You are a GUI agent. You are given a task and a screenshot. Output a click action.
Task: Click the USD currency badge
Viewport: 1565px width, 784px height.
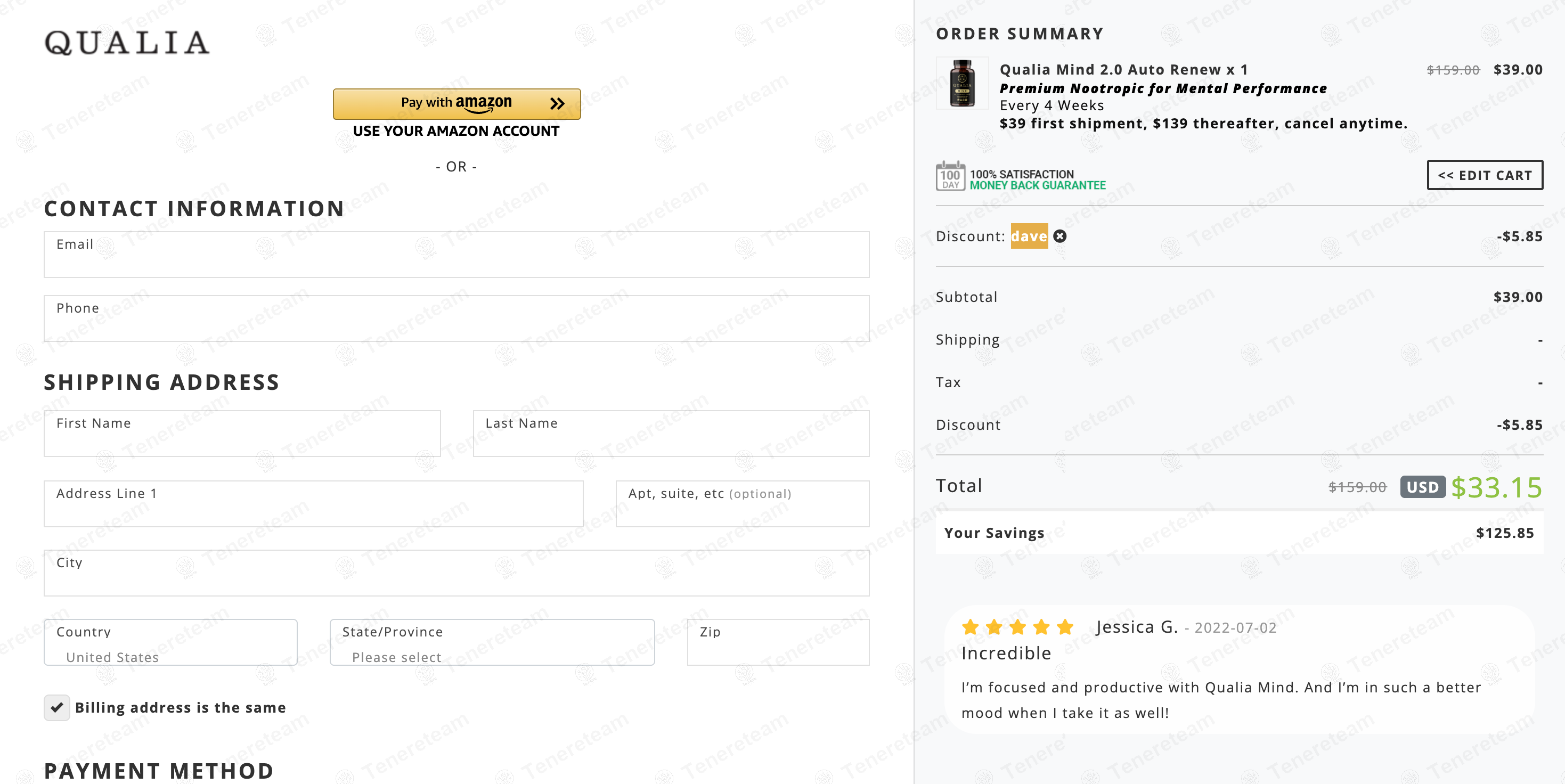[x=1423, y=487]
